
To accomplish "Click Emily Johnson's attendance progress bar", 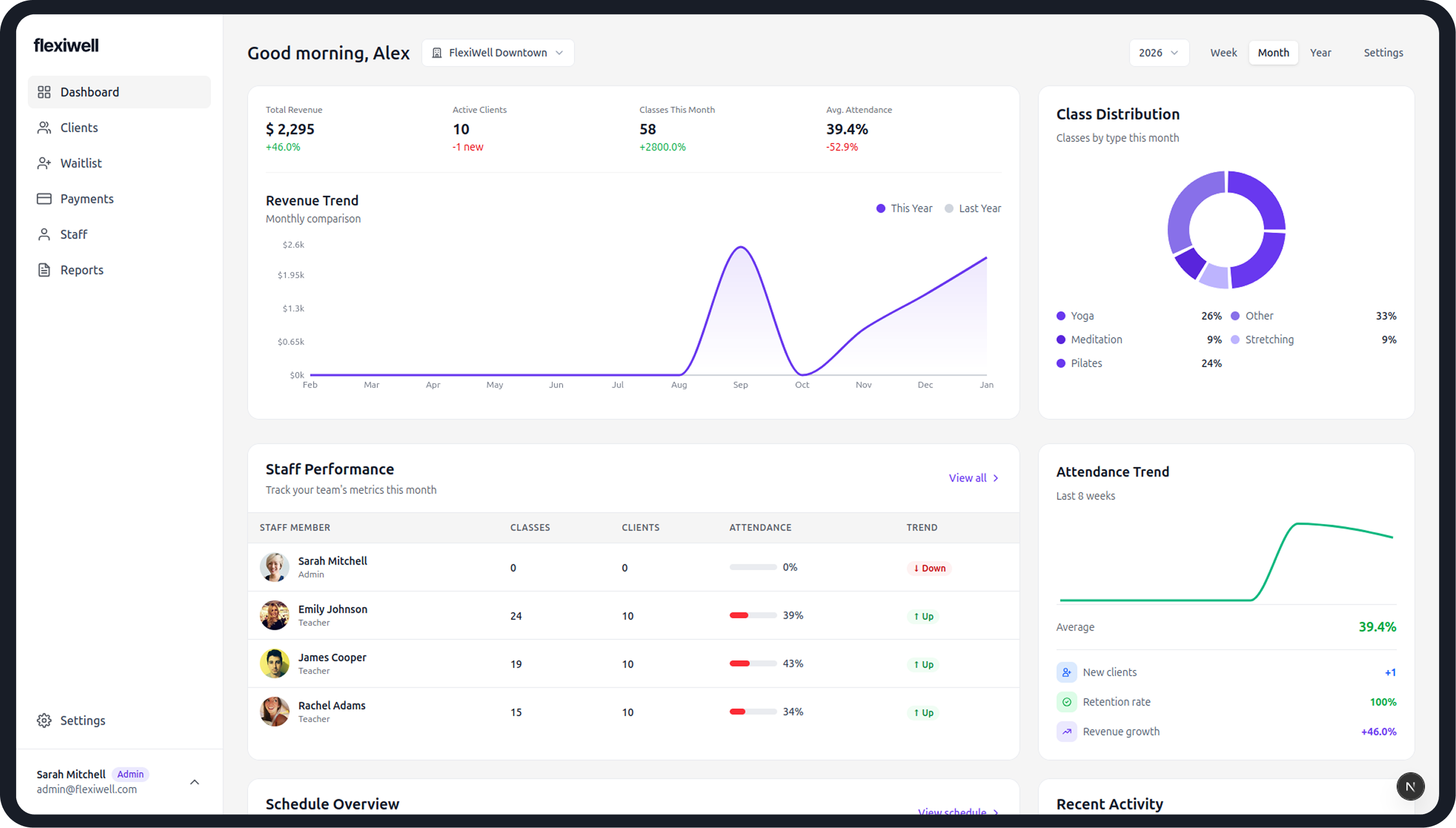I will 752,615.
